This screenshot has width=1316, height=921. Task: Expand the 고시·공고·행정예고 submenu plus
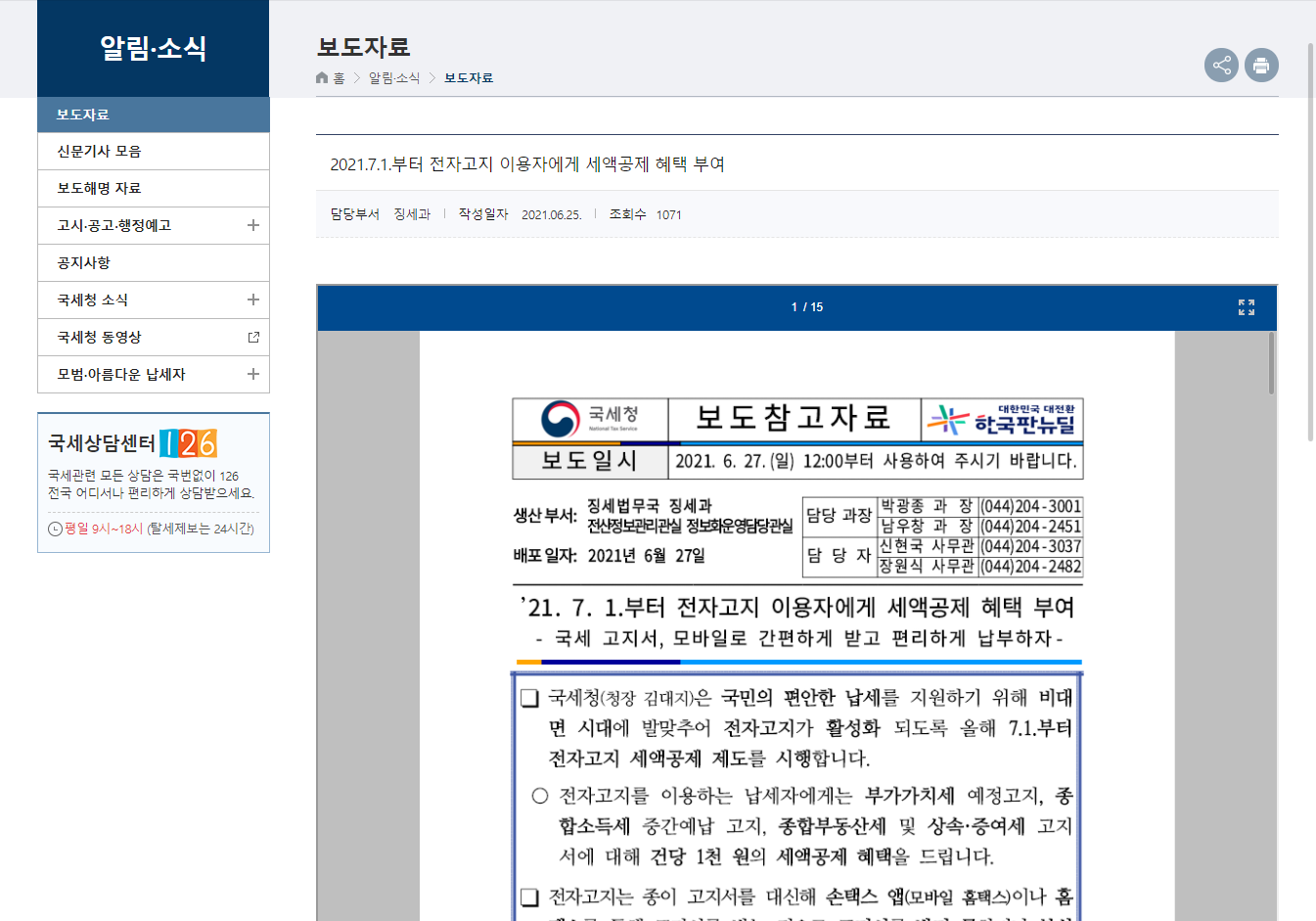click(253, 226)
